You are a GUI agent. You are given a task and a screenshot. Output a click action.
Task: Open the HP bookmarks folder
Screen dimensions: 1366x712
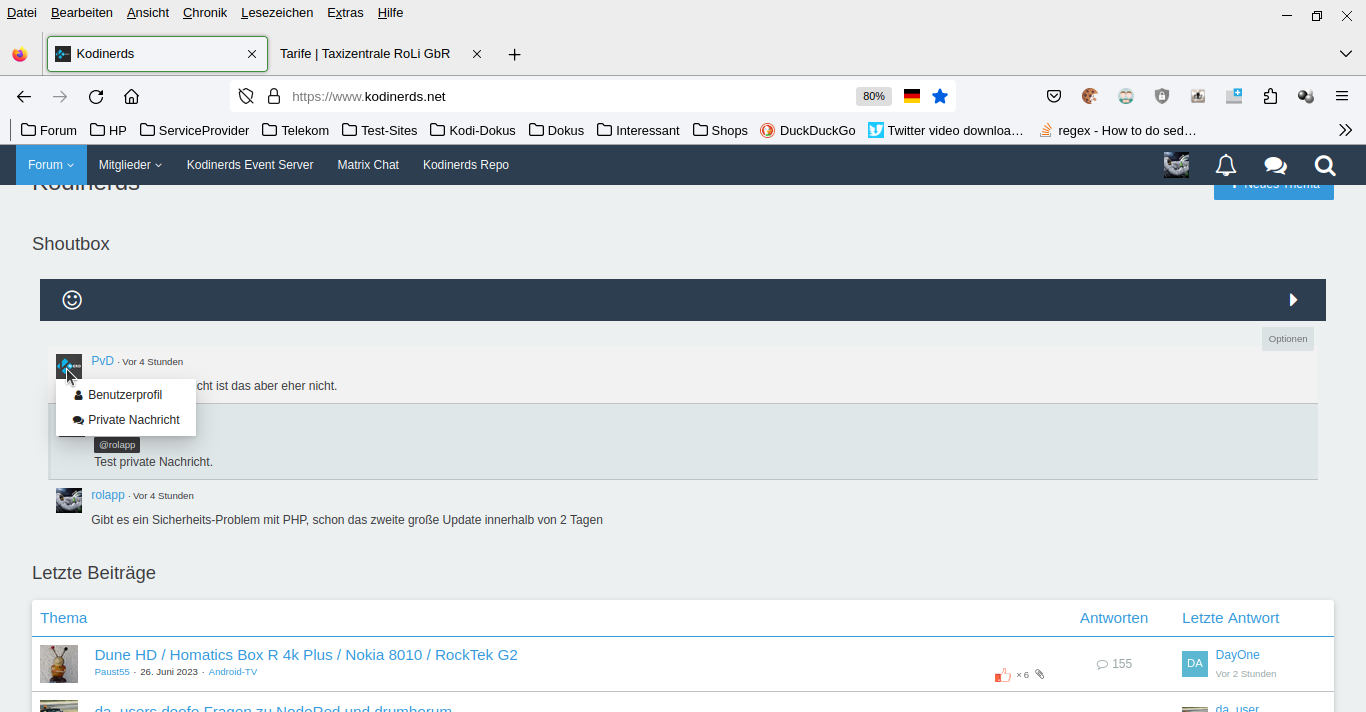(x=108, y=130)
